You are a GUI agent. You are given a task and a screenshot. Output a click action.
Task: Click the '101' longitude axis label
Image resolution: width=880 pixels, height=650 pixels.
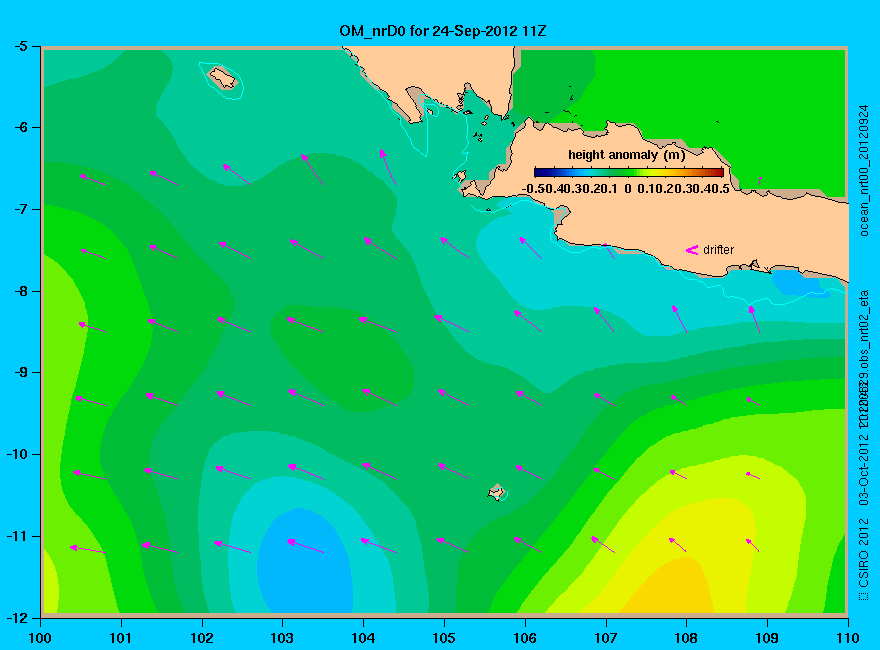click(121, 638)
